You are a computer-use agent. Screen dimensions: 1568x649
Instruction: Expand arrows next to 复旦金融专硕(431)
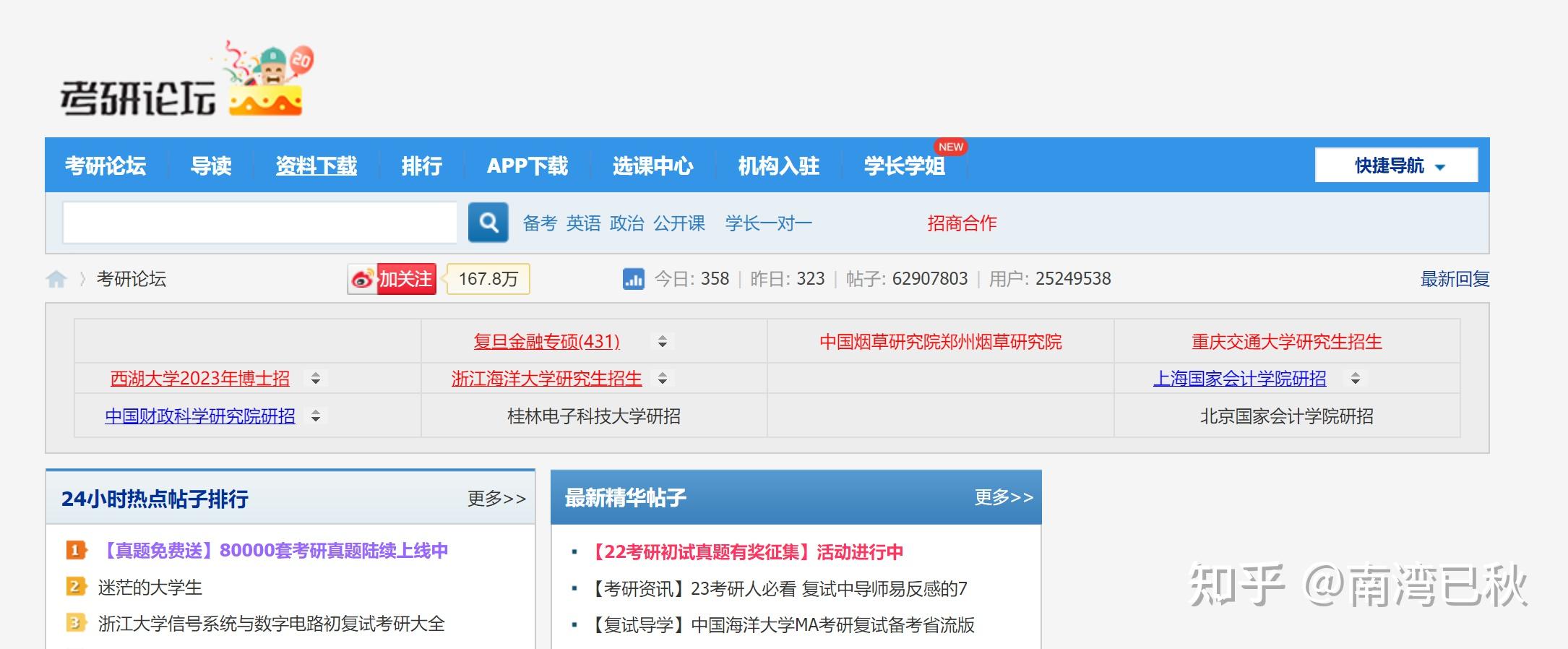pyautogui.click(x=663, y=341)
